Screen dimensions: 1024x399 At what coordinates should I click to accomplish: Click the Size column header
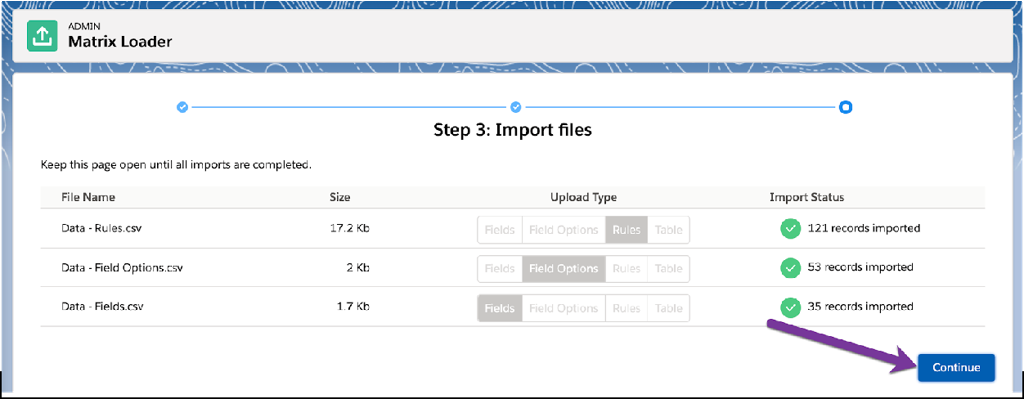[x=340, y=197]
